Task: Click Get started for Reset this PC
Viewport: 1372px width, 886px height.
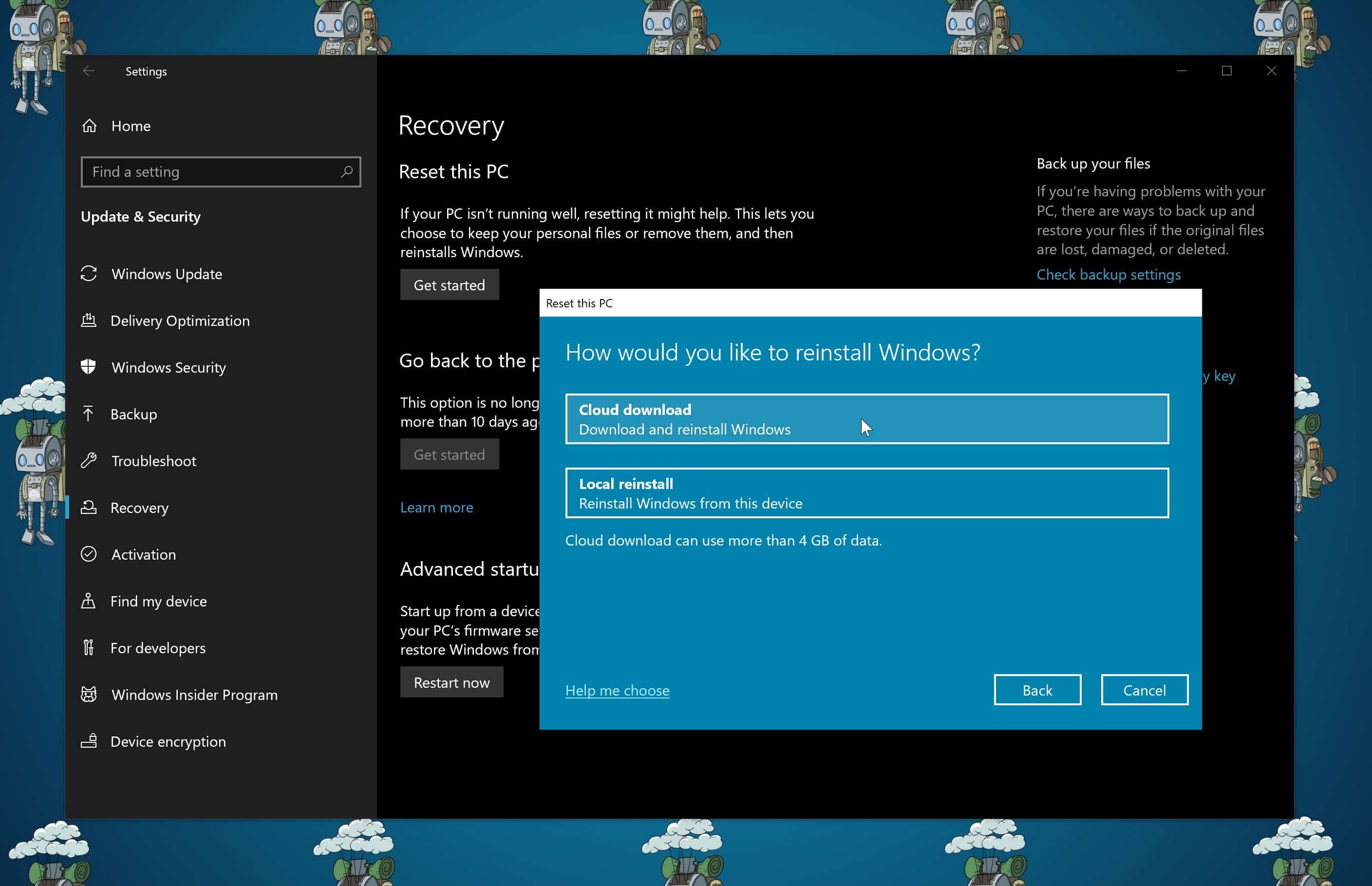Action: (449, 285)
